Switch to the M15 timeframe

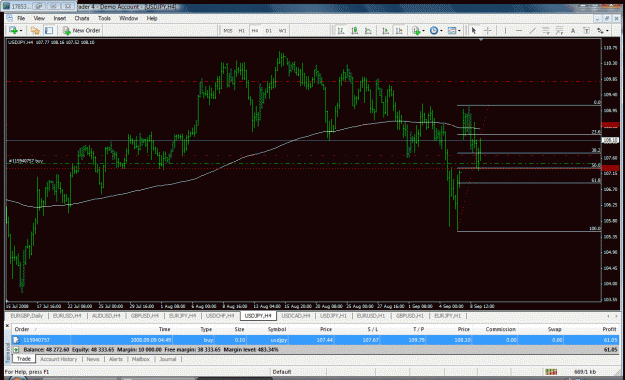[x=228, y=31]
